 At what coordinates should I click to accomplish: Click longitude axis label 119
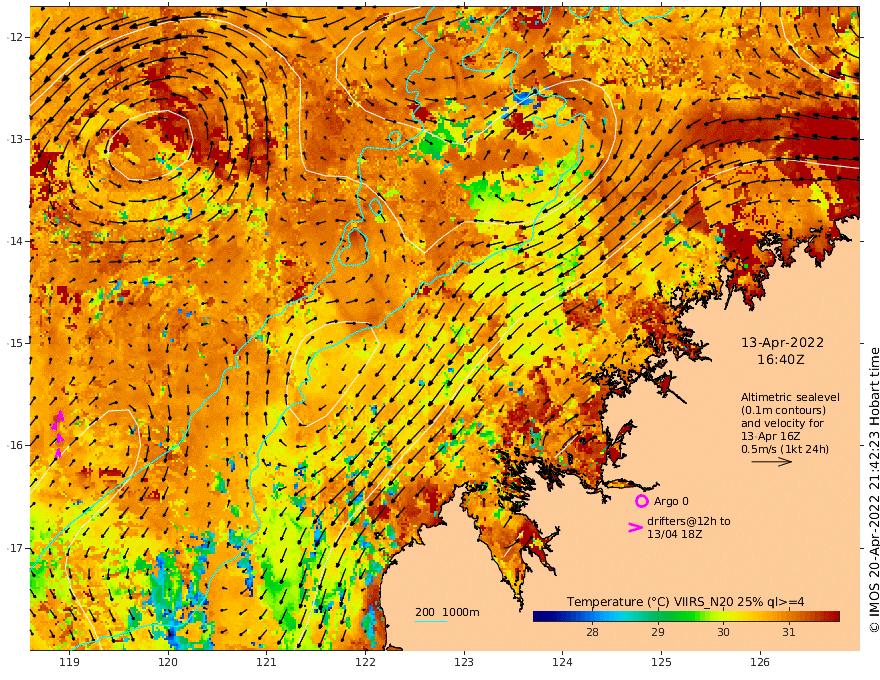pos(70,662)
